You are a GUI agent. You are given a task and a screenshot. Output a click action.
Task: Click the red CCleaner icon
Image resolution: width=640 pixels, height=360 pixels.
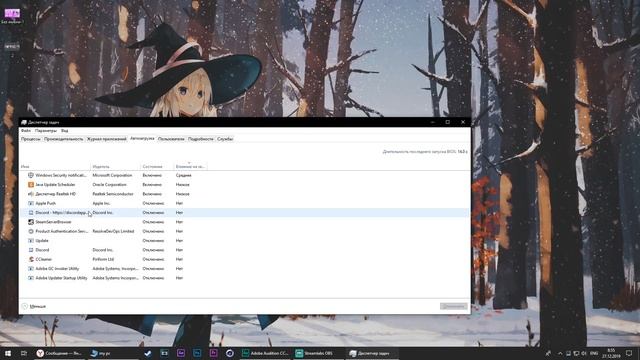31,259
